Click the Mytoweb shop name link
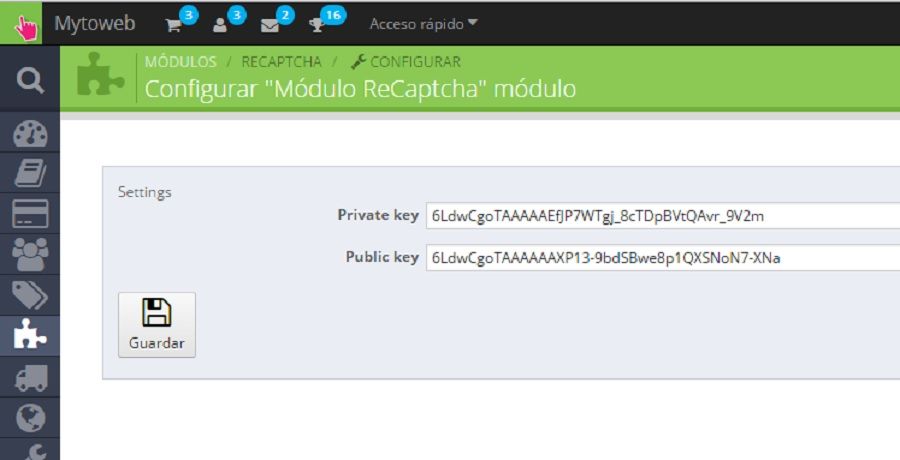 (x=95, y=24)
